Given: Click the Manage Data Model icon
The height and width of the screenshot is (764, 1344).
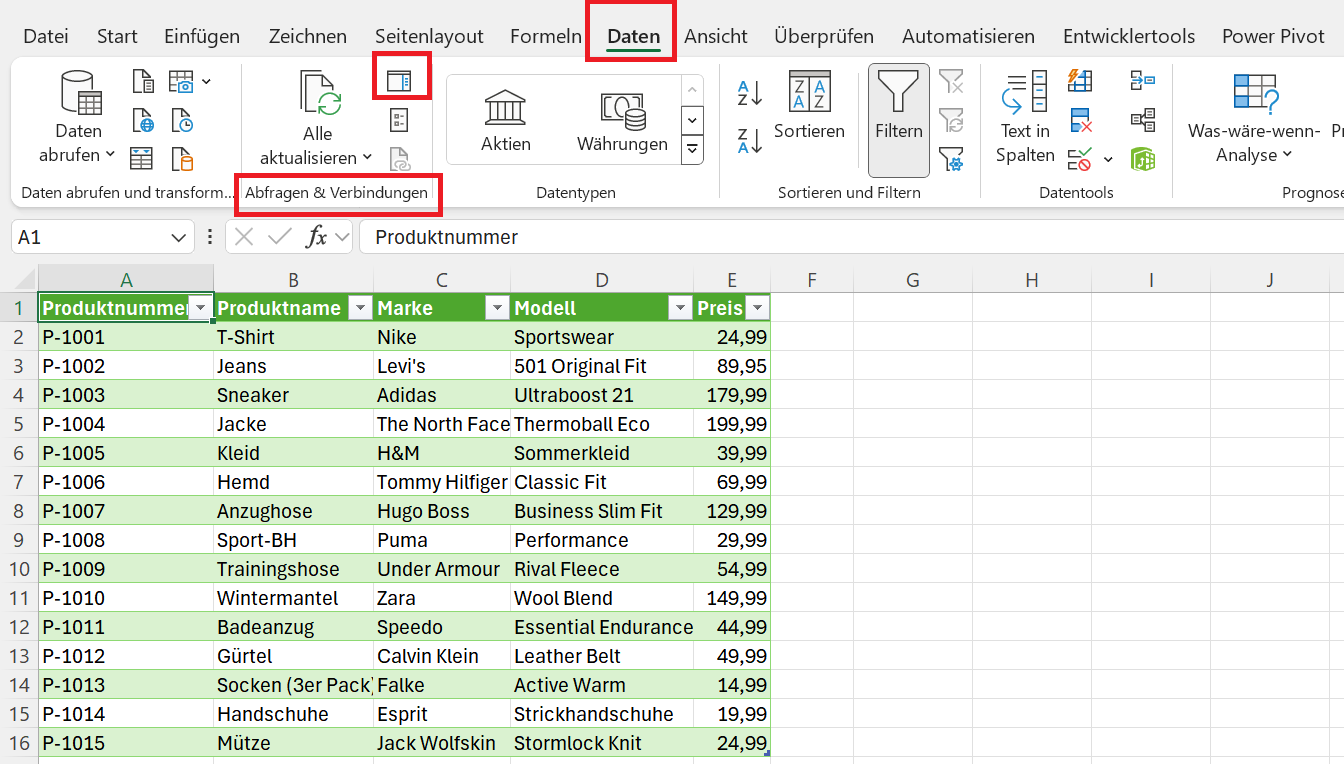Looking at the screenshot, I should [x=1142, y=159].
